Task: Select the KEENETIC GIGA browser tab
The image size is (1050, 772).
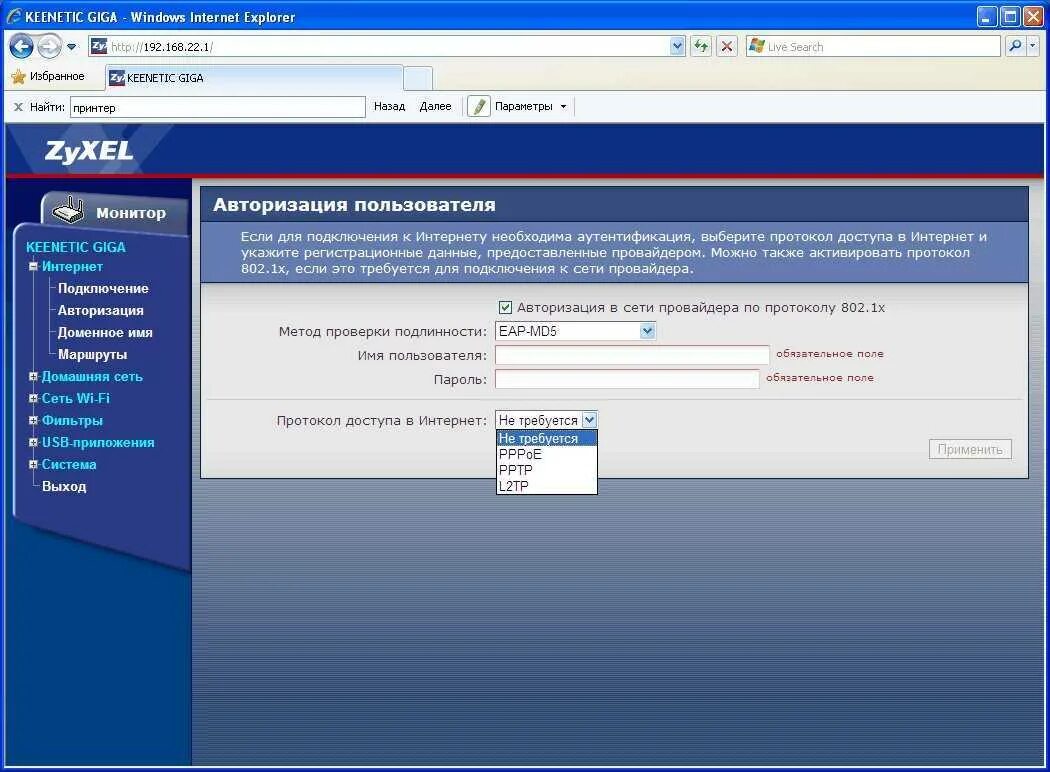Action: [254, 78]
